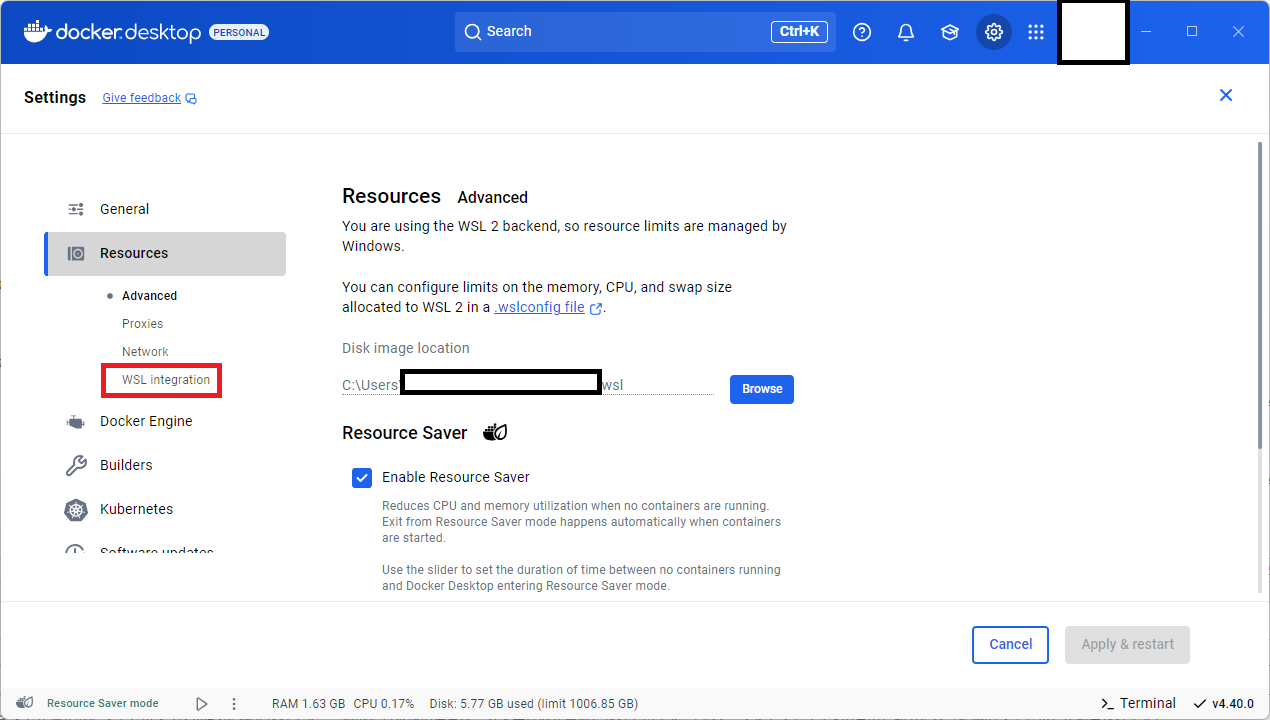Click the play icon in status bar
The width and height of the screenshot is (1270, 720).
tap(202, 704)
